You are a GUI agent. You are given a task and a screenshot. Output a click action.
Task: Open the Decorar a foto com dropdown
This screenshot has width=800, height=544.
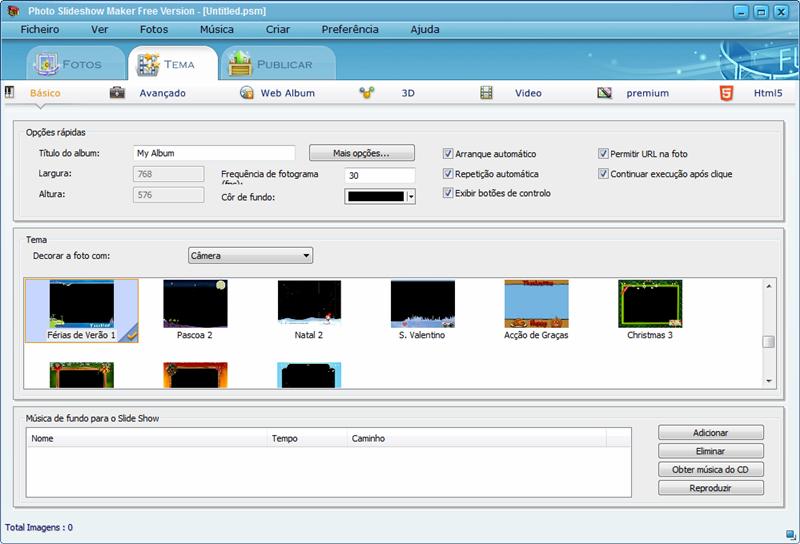tap(251, 255)
